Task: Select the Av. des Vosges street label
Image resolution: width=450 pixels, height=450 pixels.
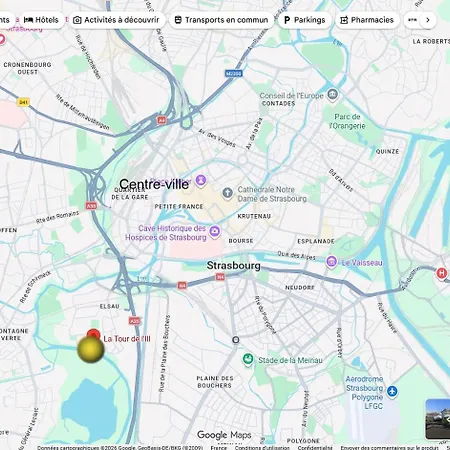Action: click(x=217, y=138)
